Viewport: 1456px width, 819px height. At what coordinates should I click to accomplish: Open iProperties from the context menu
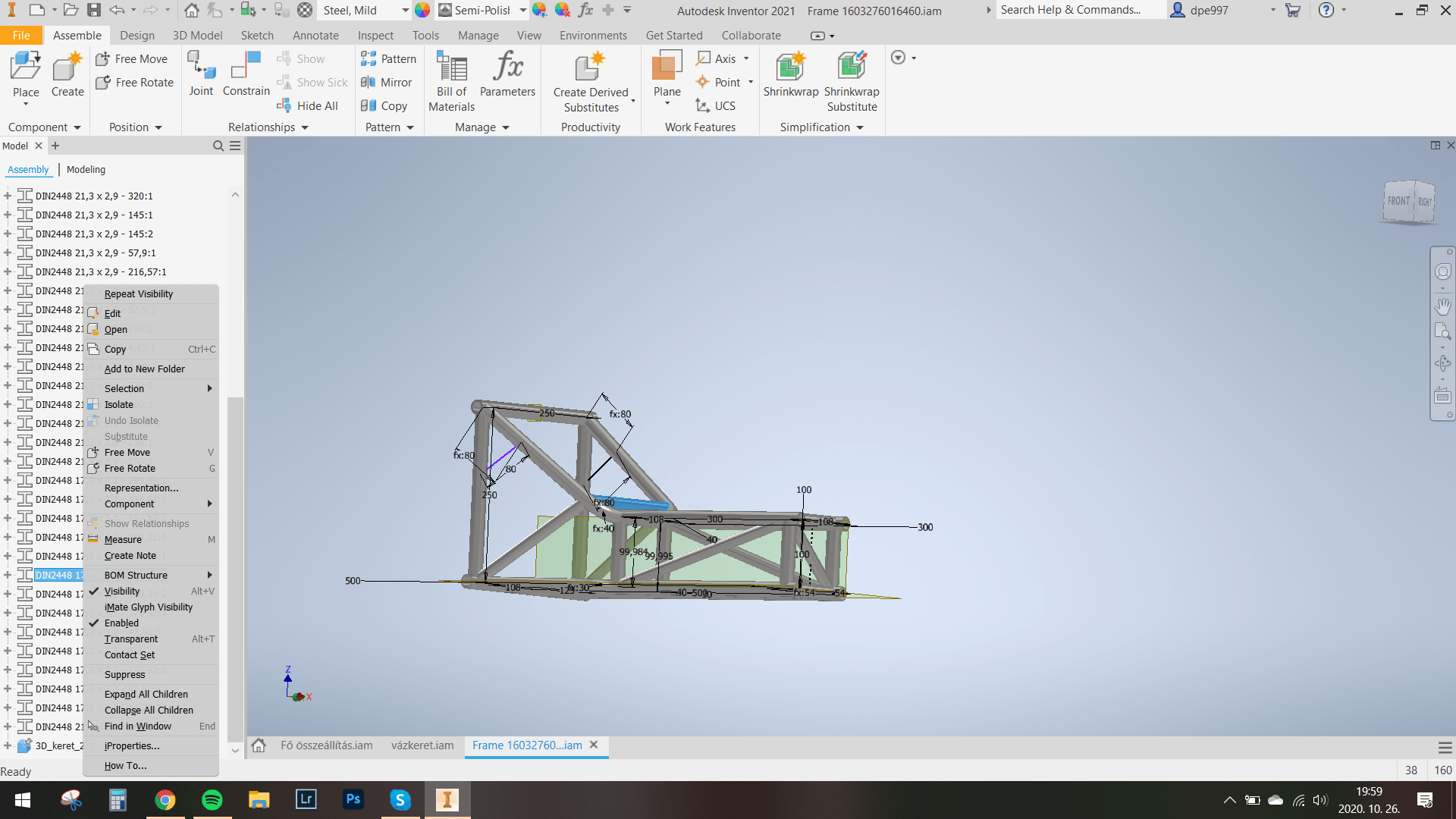(x=131, y=745)
